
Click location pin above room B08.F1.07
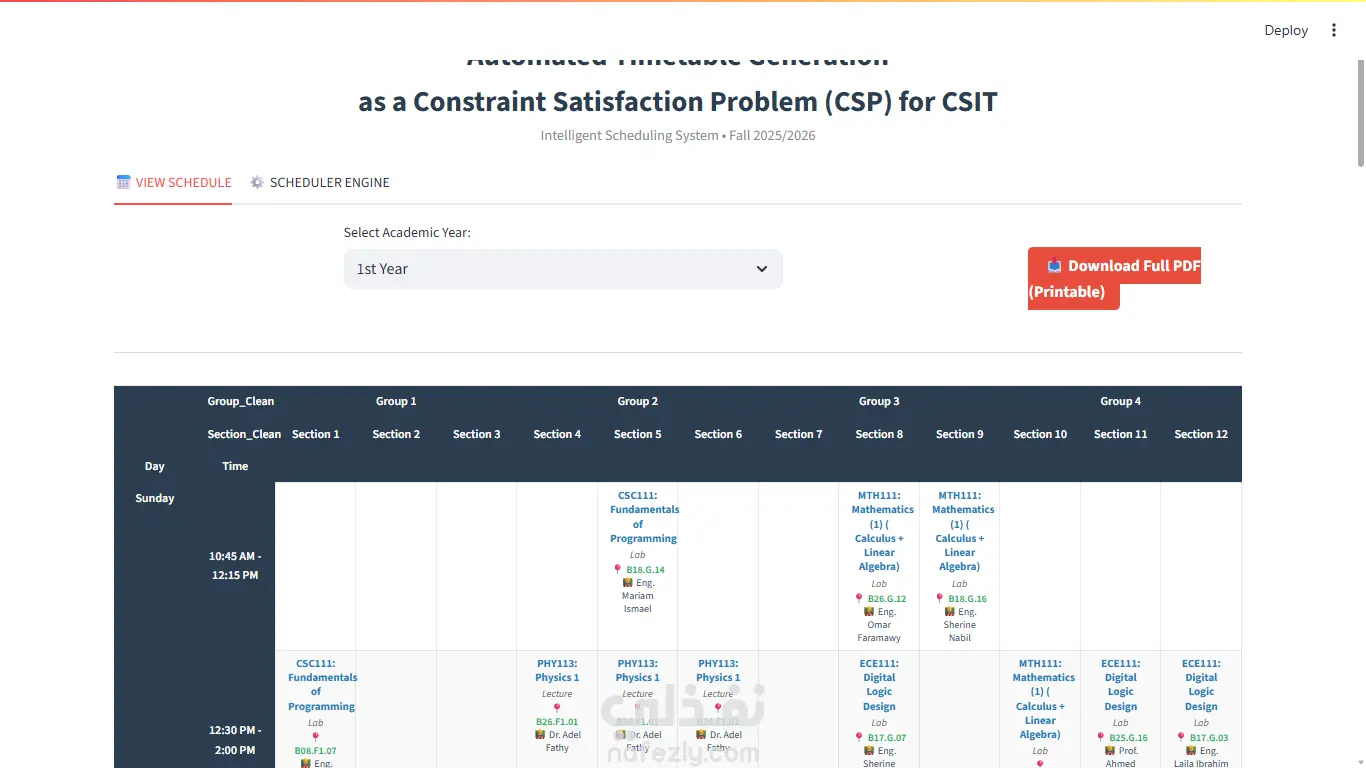click(x=316, y=737)
